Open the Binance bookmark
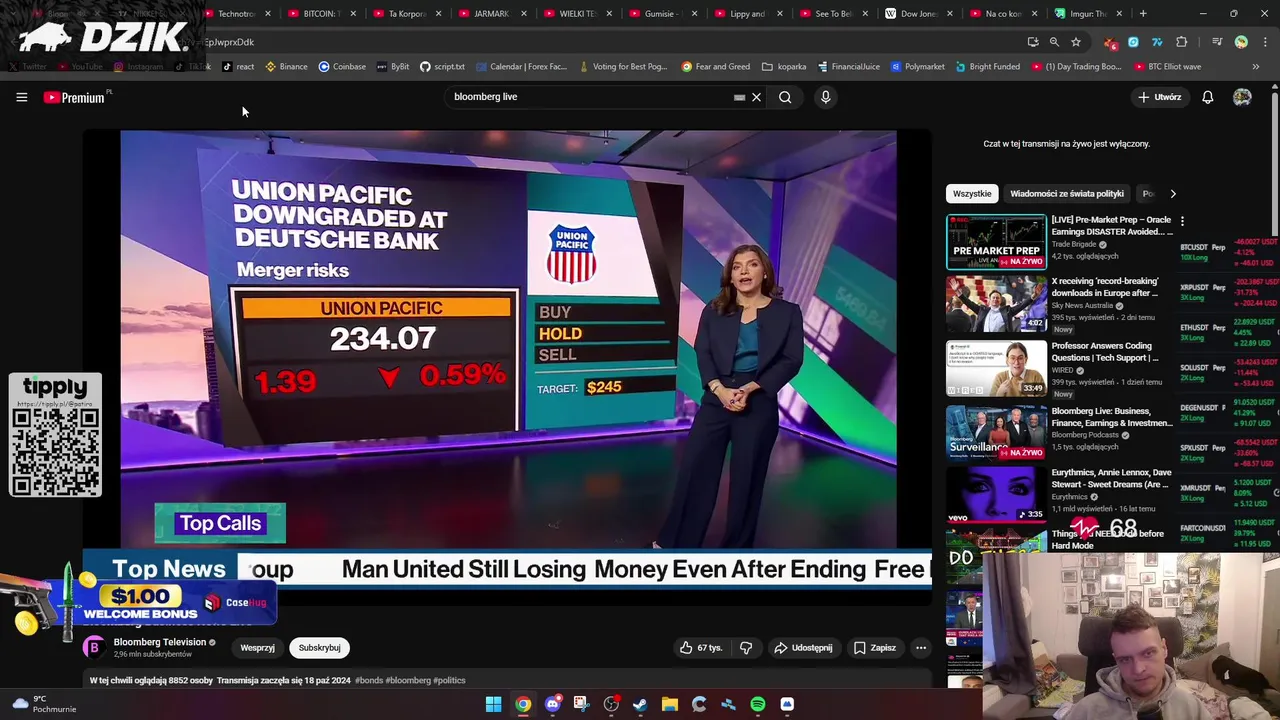1280x720 pixels. point(286,67)
